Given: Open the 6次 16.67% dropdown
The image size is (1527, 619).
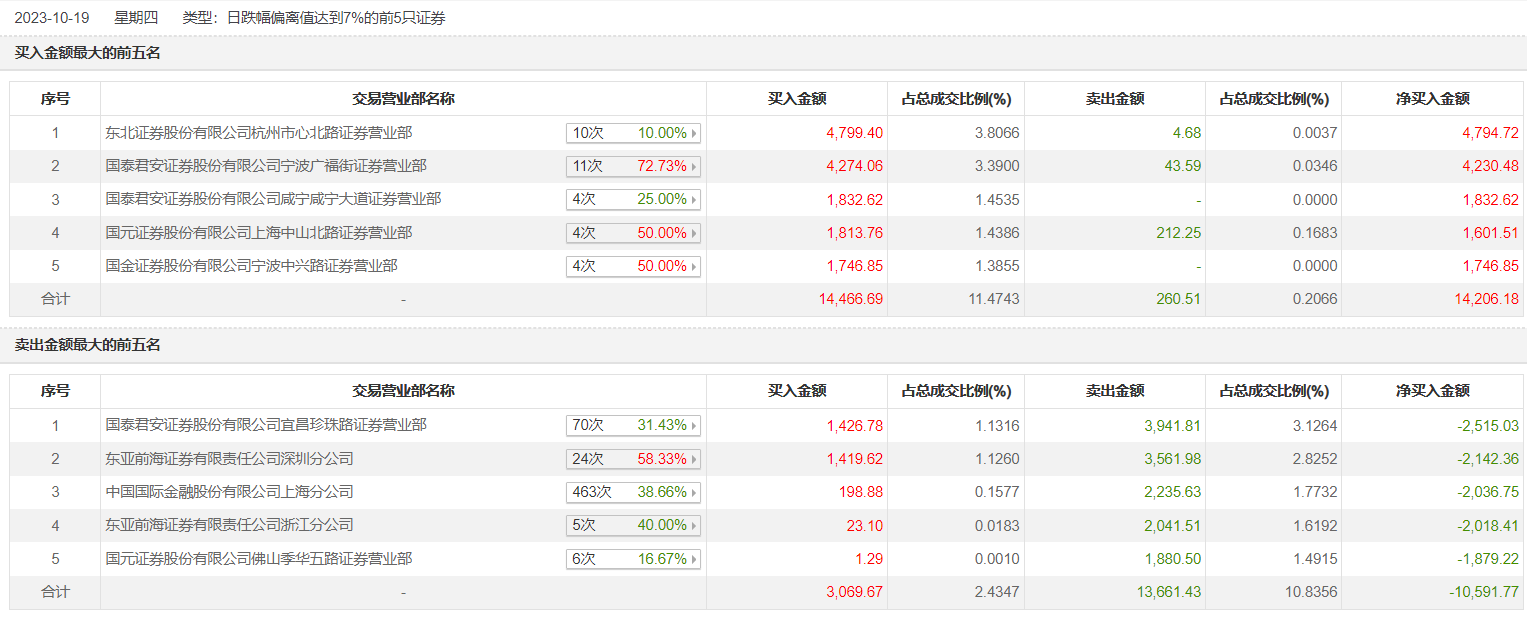Looking at the screenshot, I should point(633,559).
